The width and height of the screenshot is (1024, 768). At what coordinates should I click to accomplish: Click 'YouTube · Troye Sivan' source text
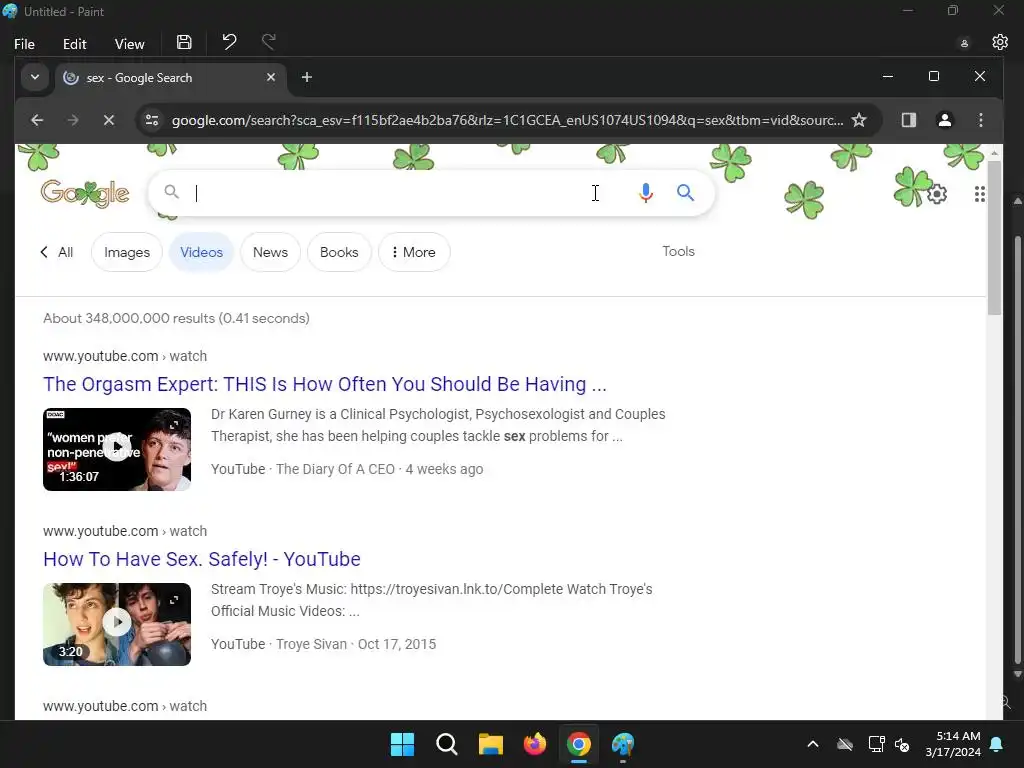pyautogui.click(x=279, y=644)
